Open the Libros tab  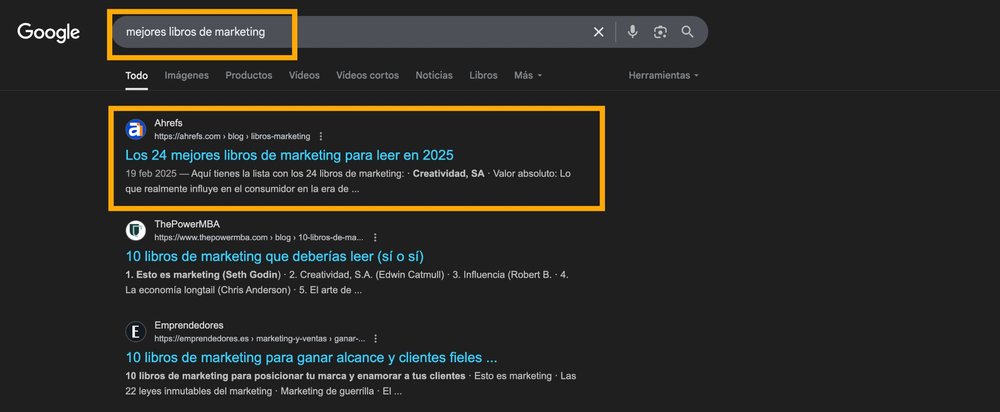click(x=483, y=75)
